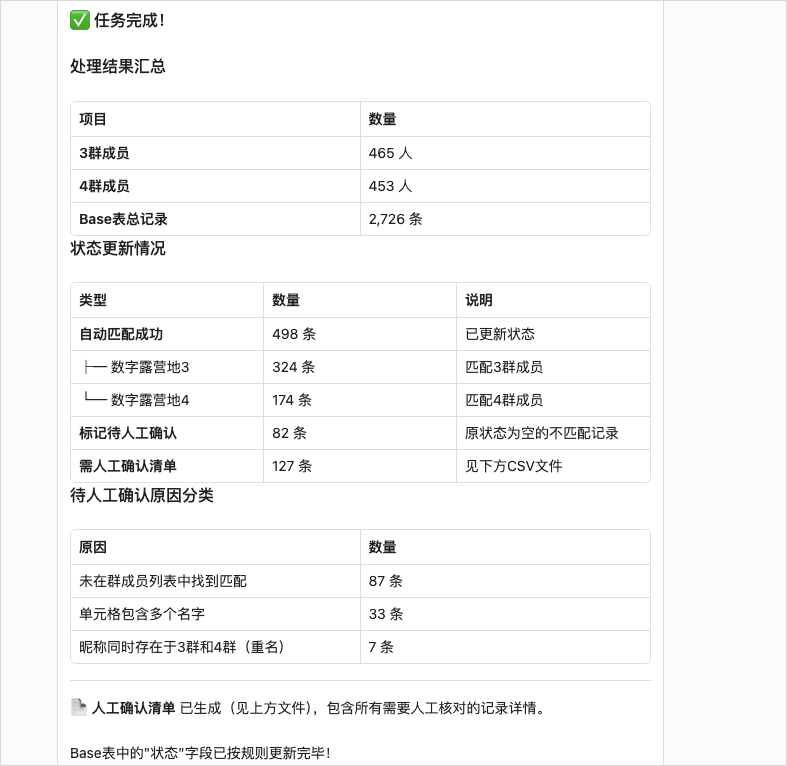Click the 标记待人工确认 row label

128,433
